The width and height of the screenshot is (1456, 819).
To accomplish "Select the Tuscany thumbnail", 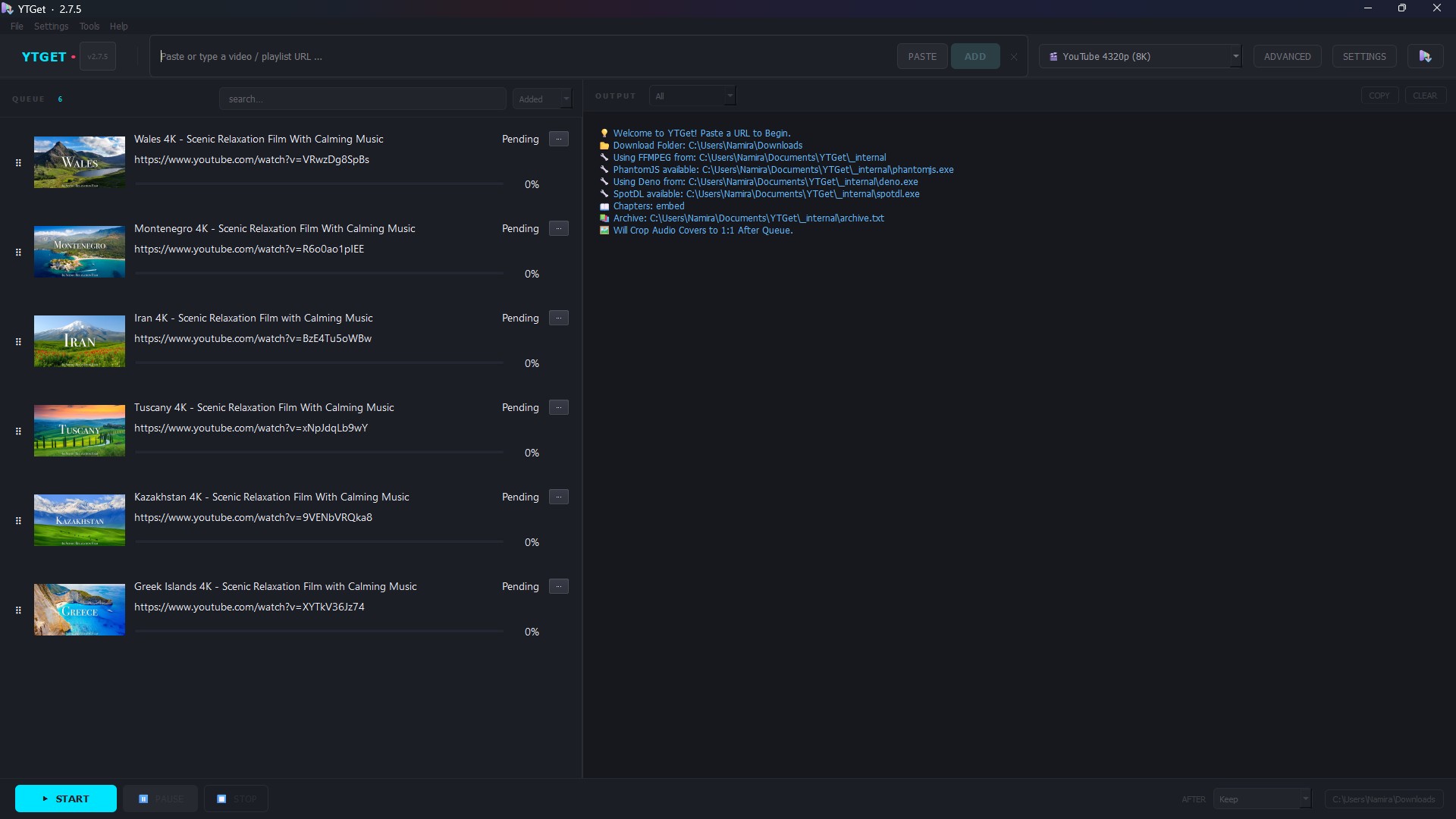I will pos(80,431).
